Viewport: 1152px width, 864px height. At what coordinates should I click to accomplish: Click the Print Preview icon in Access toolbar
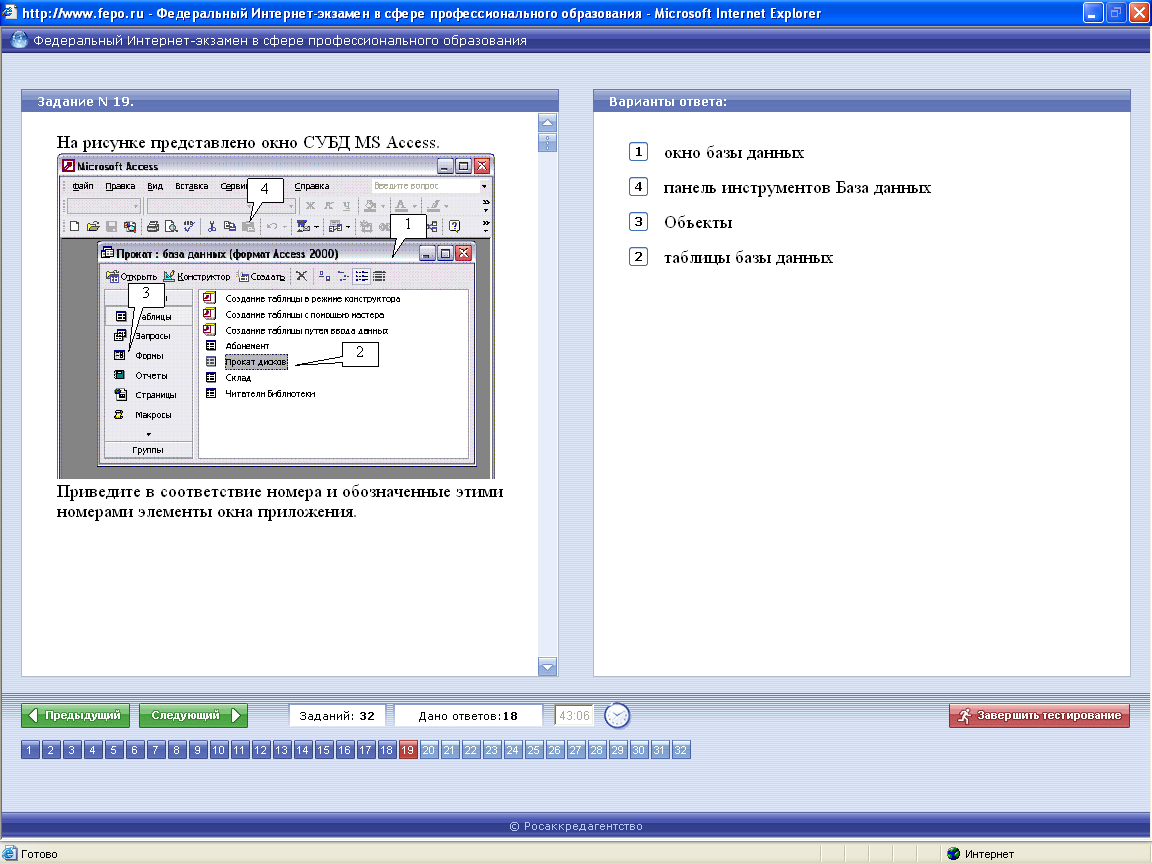coord(171,226)
